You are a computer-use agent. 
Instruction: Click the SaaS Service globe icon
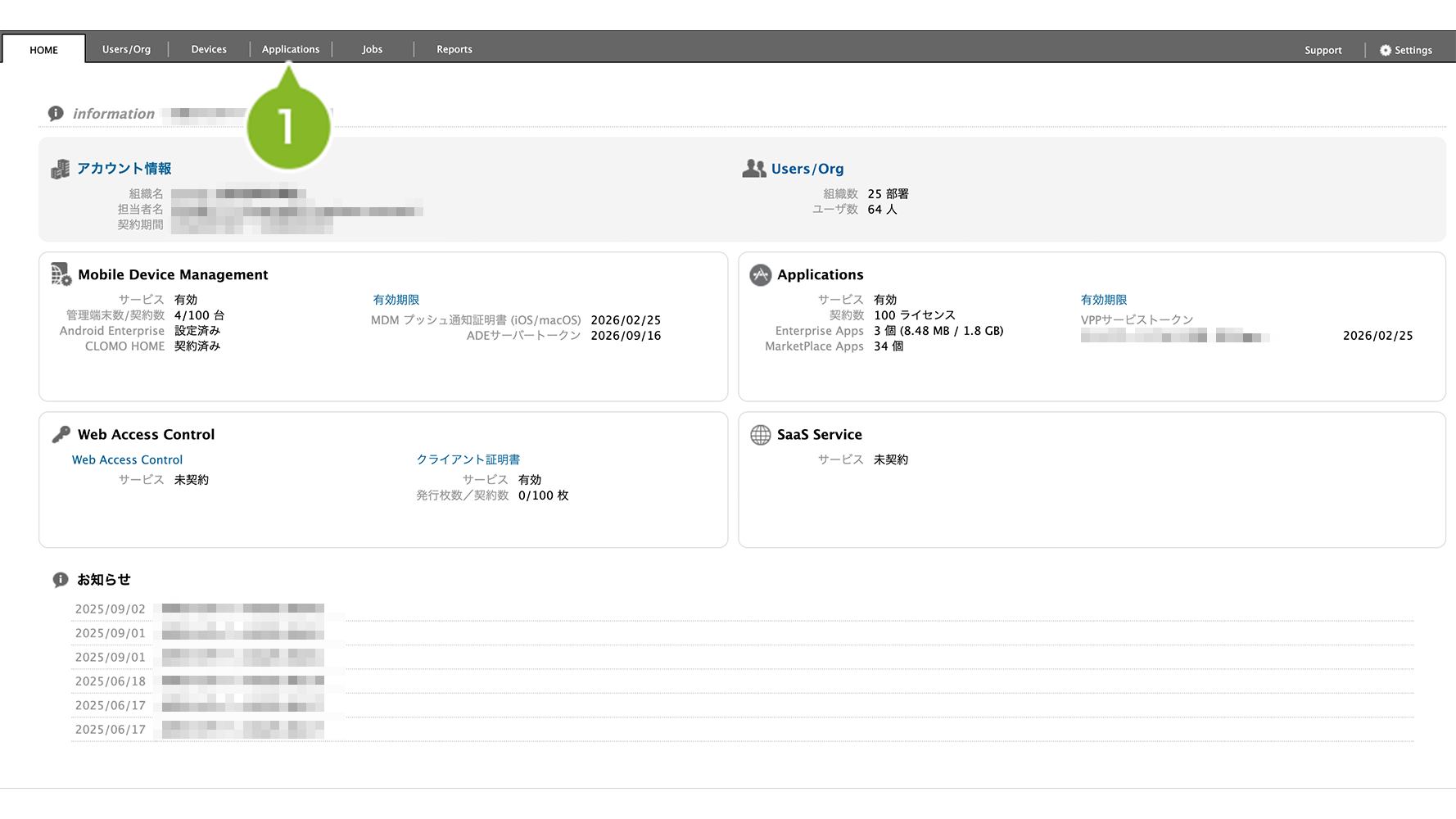click(760, 435)
